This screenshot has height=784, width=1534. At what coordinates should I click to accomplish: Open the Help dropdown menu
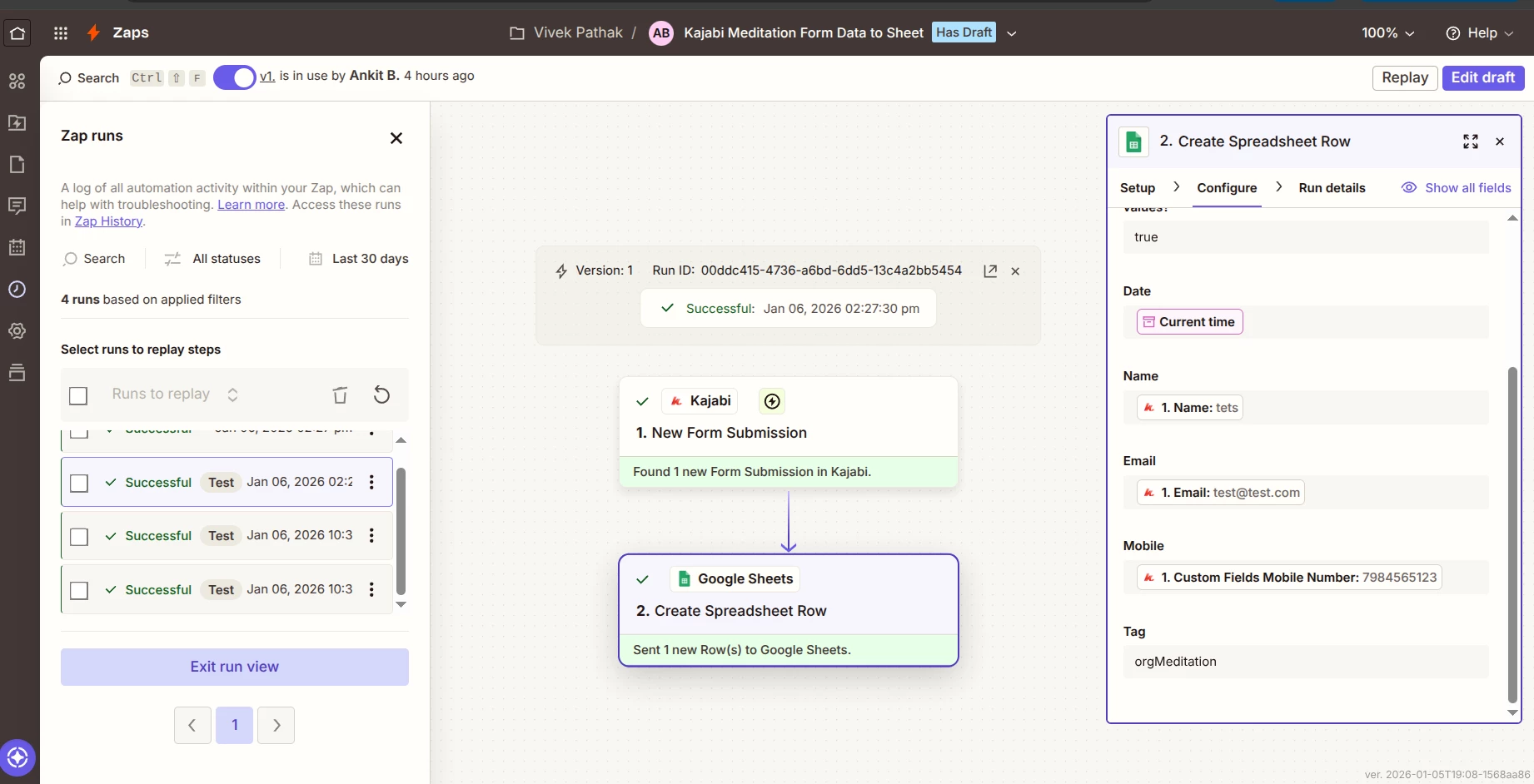[1480, 33]
